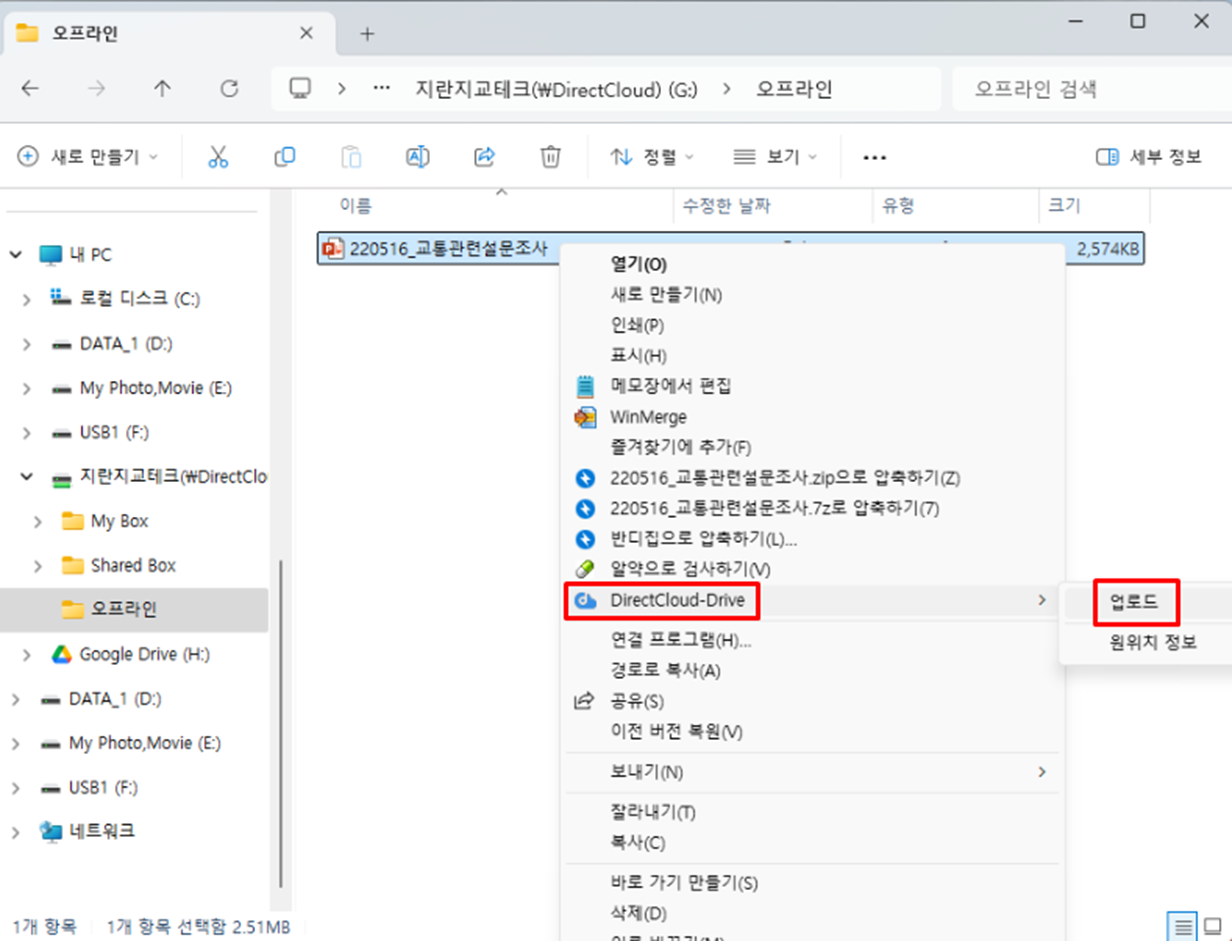Click the Delete trash can icon
Image resolution: width=1232 pixels, height=941 pixels.
[550, 157]
